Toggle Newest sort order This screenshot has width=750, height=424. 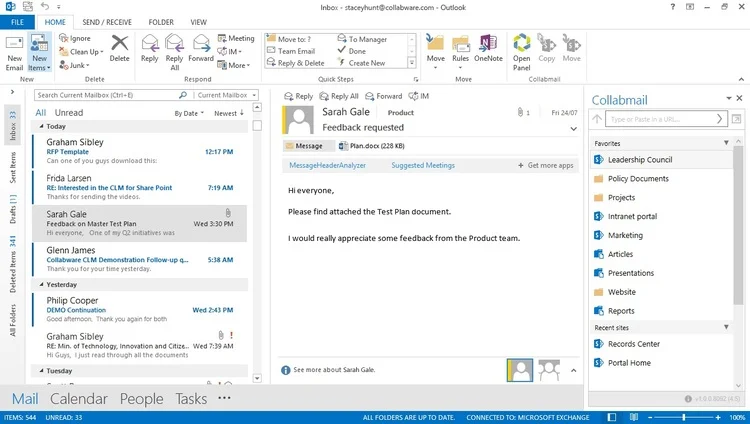pyautogui.click(x=229, y=113)
